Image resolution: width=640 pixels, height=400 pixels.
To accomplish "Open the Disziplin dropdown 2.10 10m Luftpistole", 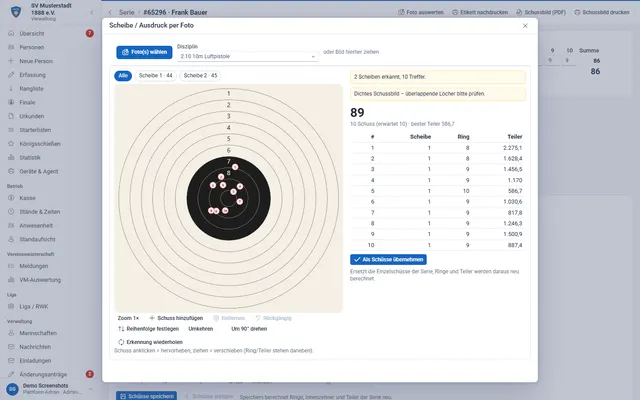I will (248, 56).
